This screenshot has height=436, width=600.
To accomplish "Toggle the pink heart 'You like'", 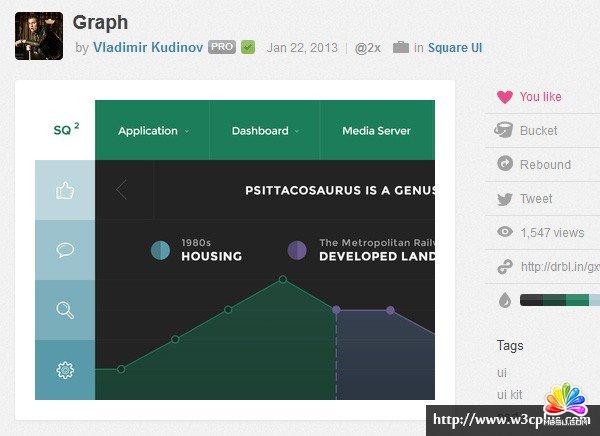I will (504, 97).
